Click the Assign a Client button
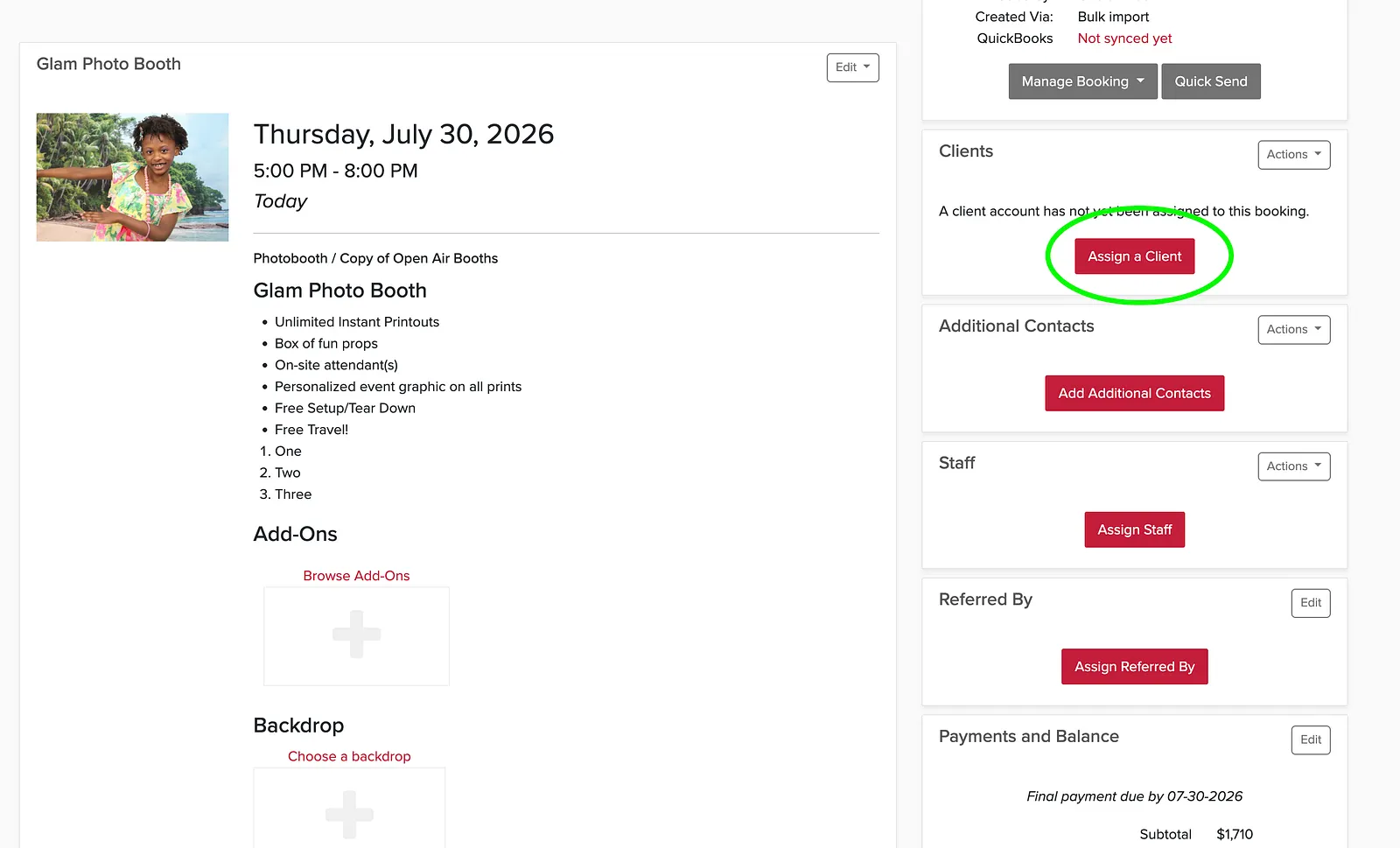Screen dimensions: 1400x848 [x=1134, y=256]
